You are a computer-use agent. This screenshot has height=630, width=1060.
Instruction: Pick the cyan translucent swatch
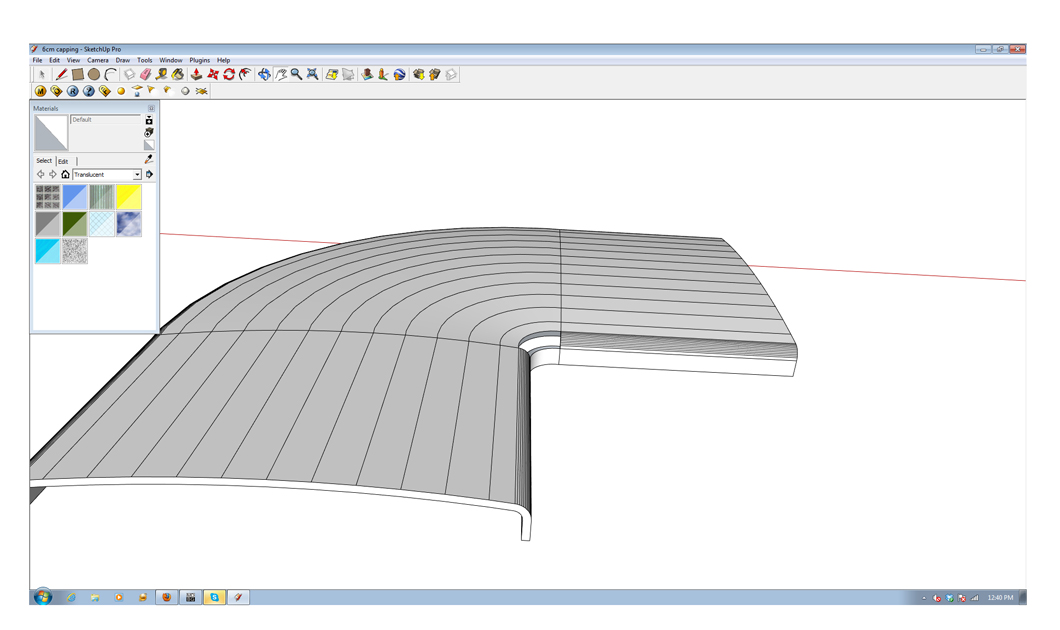point(47,251)
